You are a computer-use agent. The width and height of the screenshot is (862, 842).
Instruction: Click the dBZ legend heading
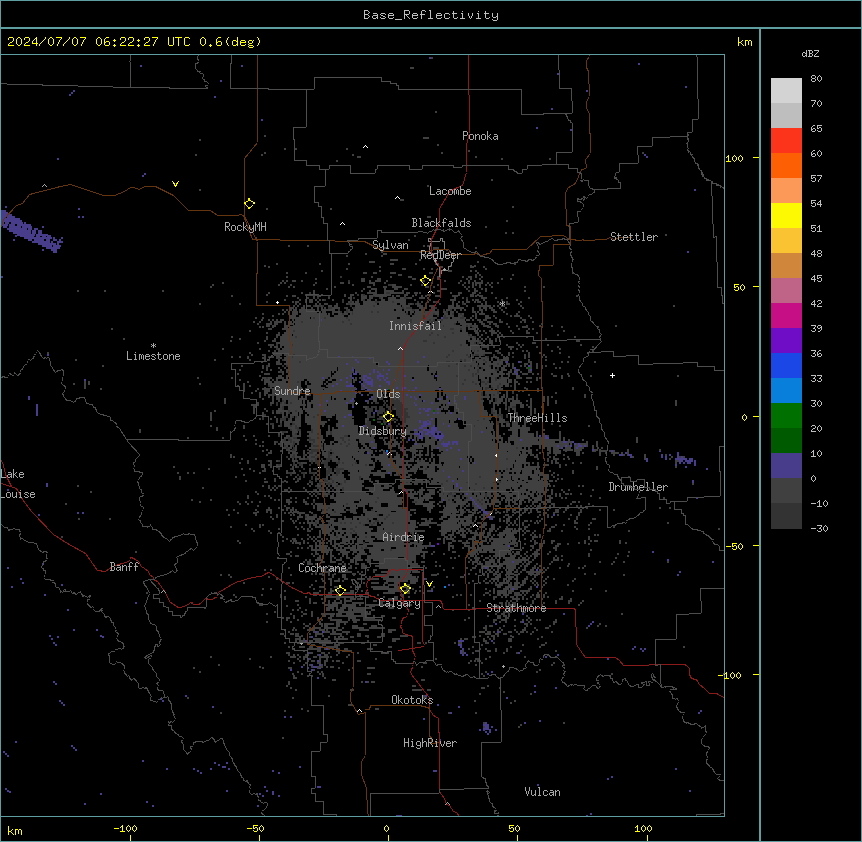point(810,53)
